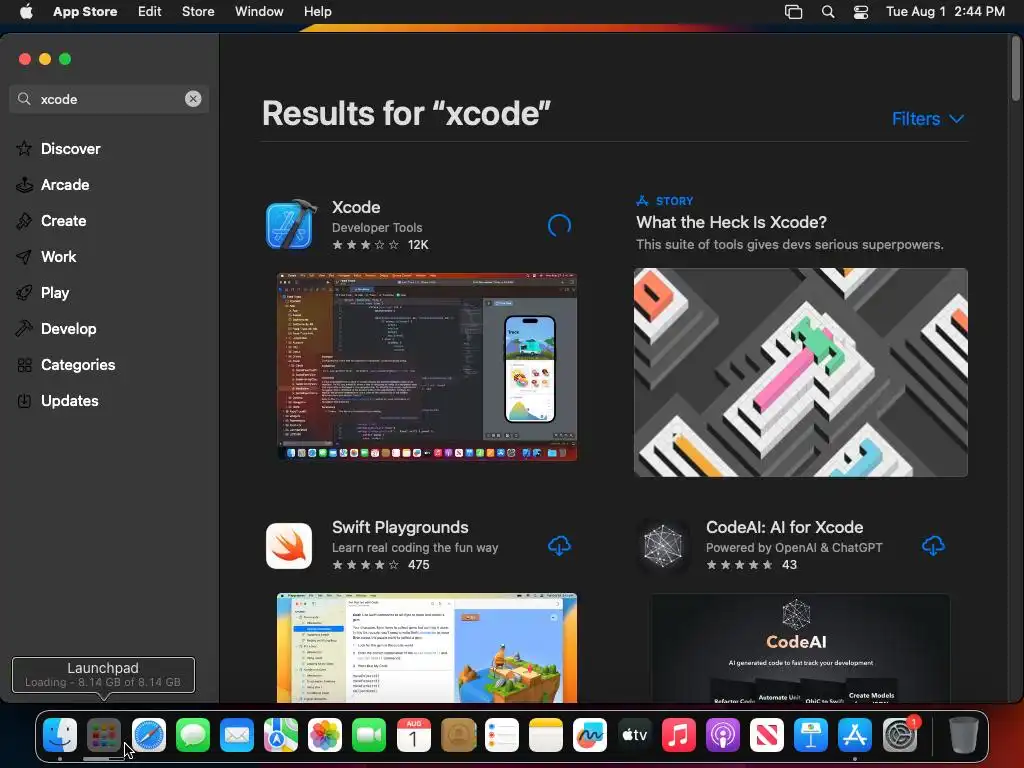Open the Xcode app icon in results
This screenshot has height=768, width=1024.
[x=289, y=225]
